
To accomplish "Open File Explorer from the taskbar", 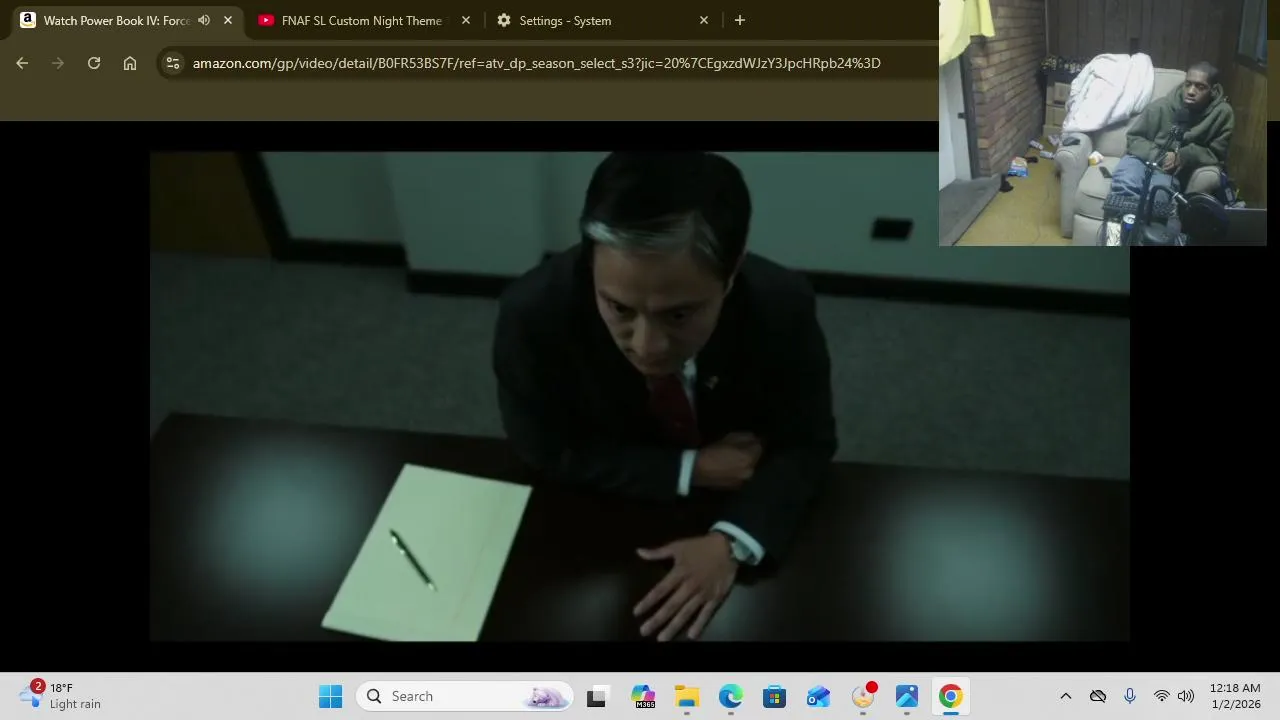I will point(687,696).
